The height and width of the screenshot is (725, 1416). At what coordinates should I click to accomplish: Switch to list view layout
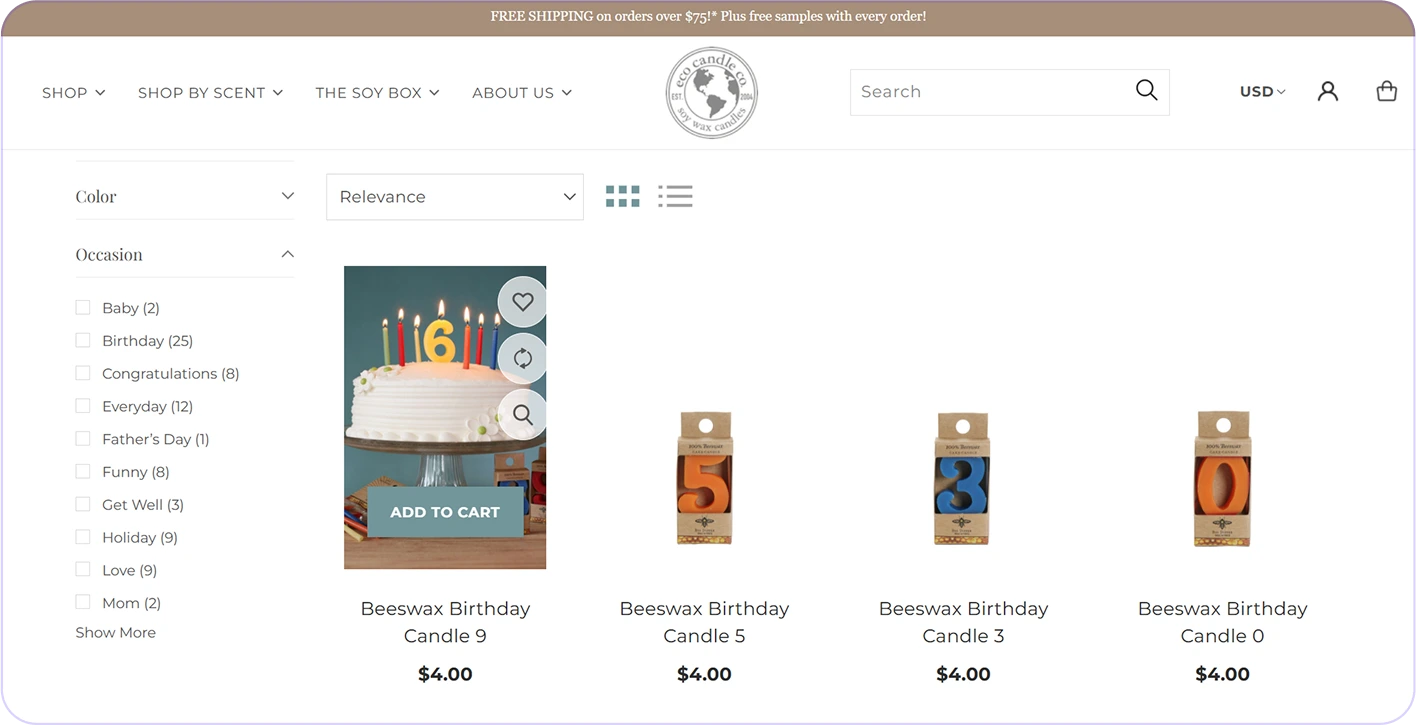675,197
